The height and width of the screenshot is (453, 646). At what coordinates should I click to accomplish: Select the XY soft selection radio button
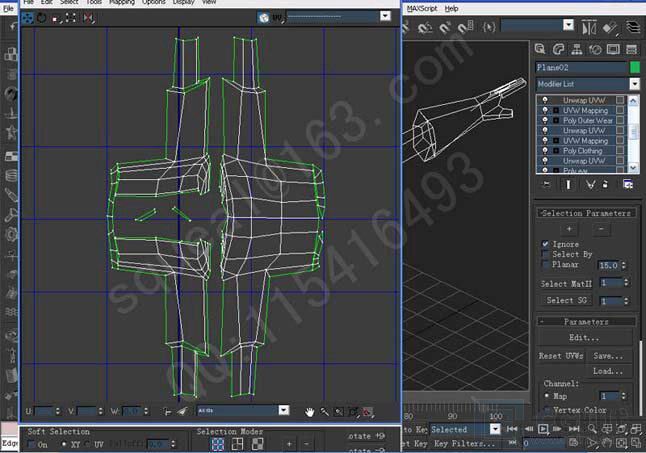64,444
